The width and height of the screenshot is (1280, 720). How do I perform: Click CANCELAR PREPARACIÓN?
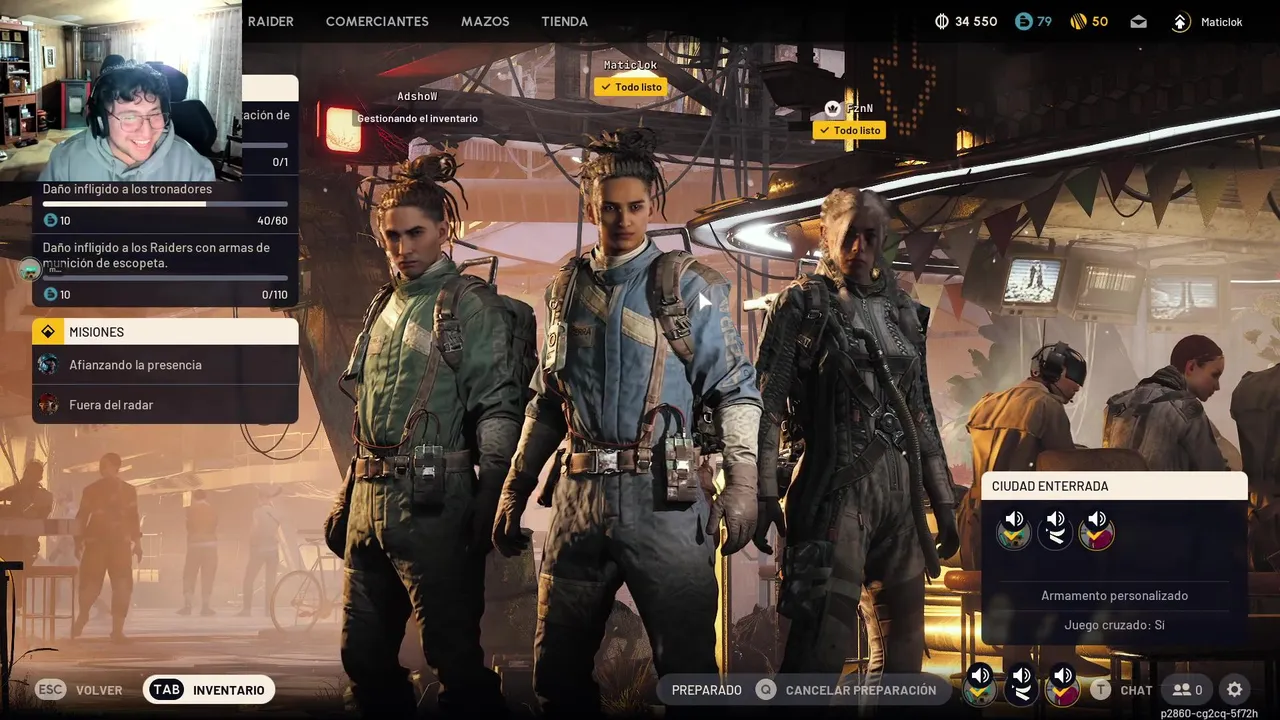click(861, 690)
